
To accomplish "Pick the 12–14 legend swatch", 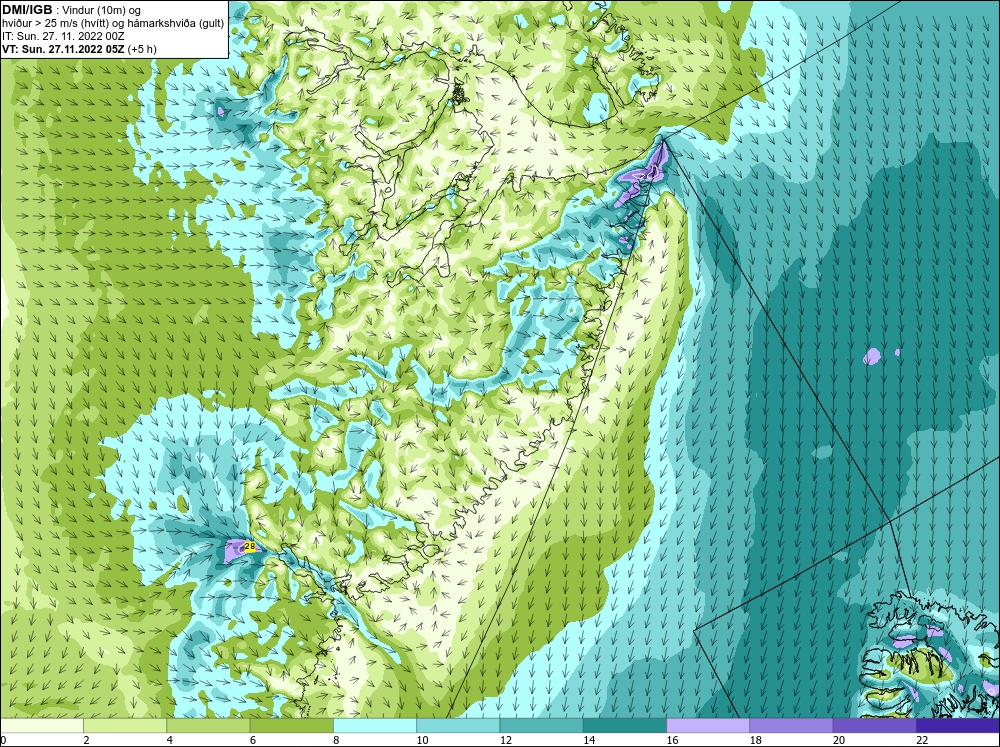I will tap(541, 726).
